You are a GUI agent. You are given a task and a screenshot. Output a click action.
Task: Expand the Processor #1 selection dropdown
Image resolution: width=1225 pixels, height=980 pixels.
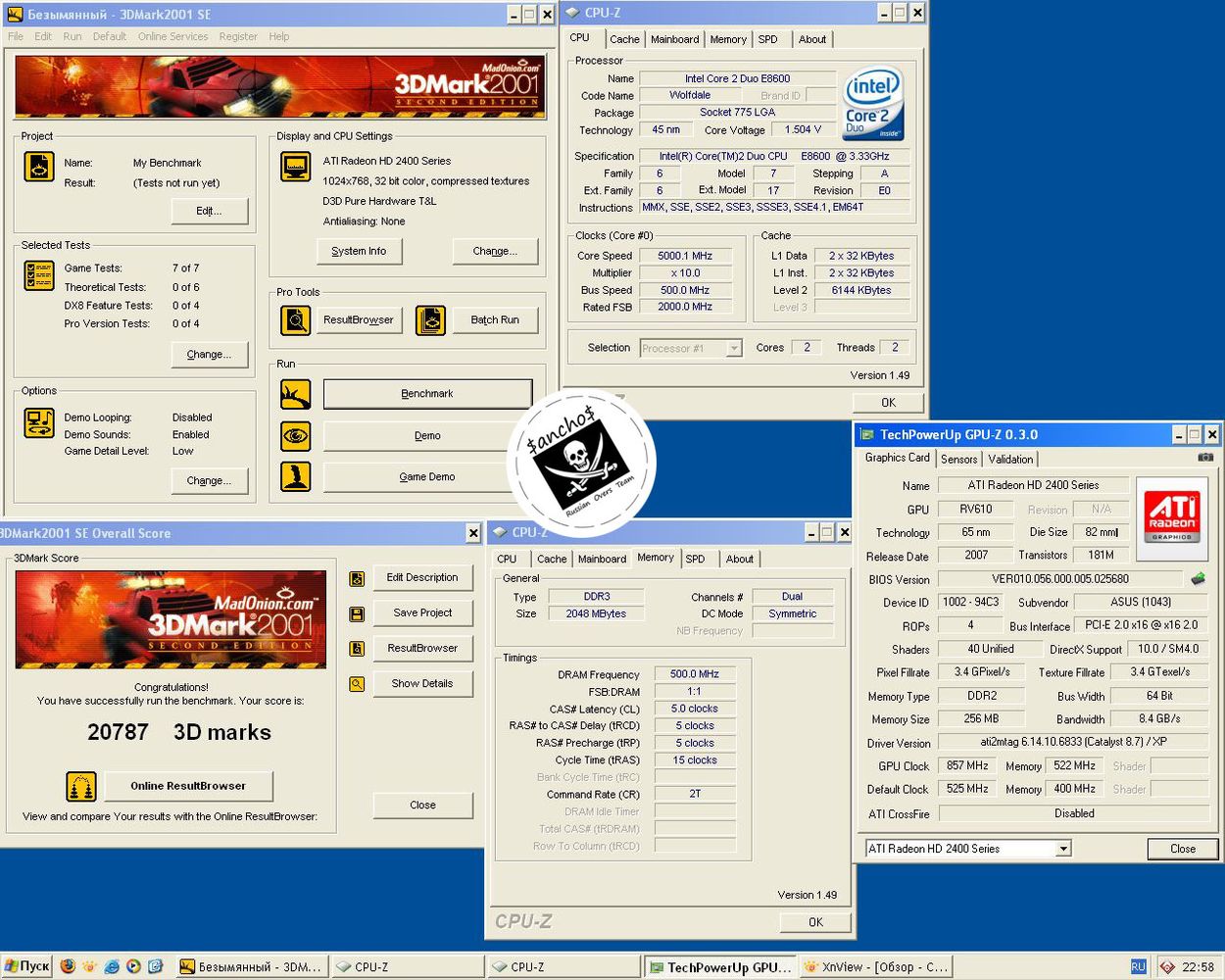click(x=733, y=348)
